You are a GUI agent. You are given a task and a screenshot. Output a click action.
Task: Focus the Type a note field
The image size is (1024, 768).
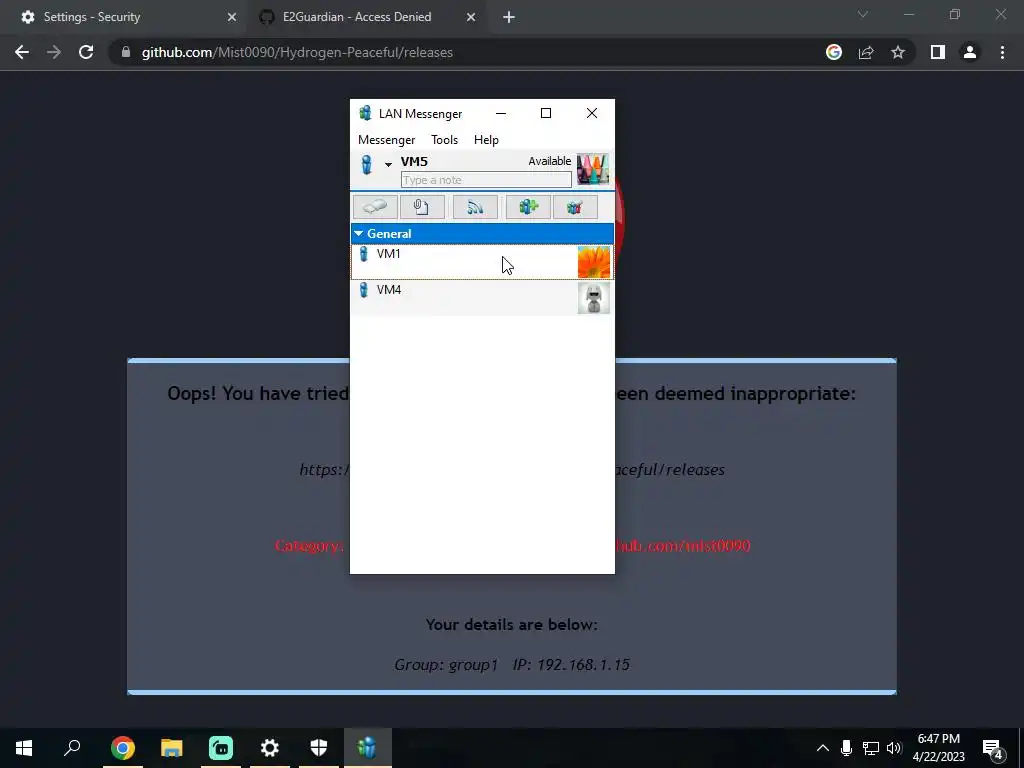(x=486, y=180)
